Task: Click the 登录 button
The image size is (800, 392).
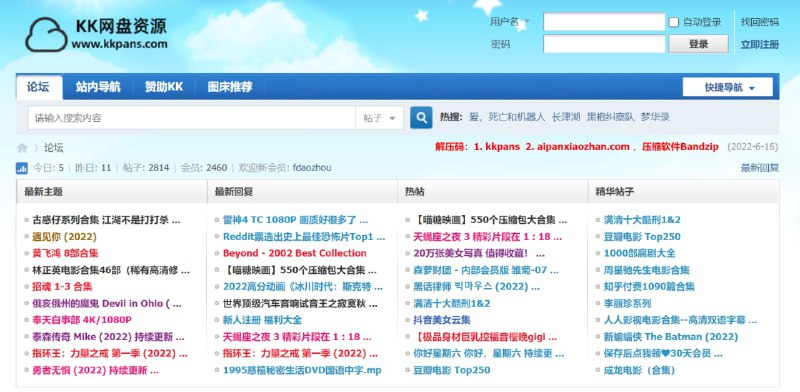Action: (x=698, y=44)
